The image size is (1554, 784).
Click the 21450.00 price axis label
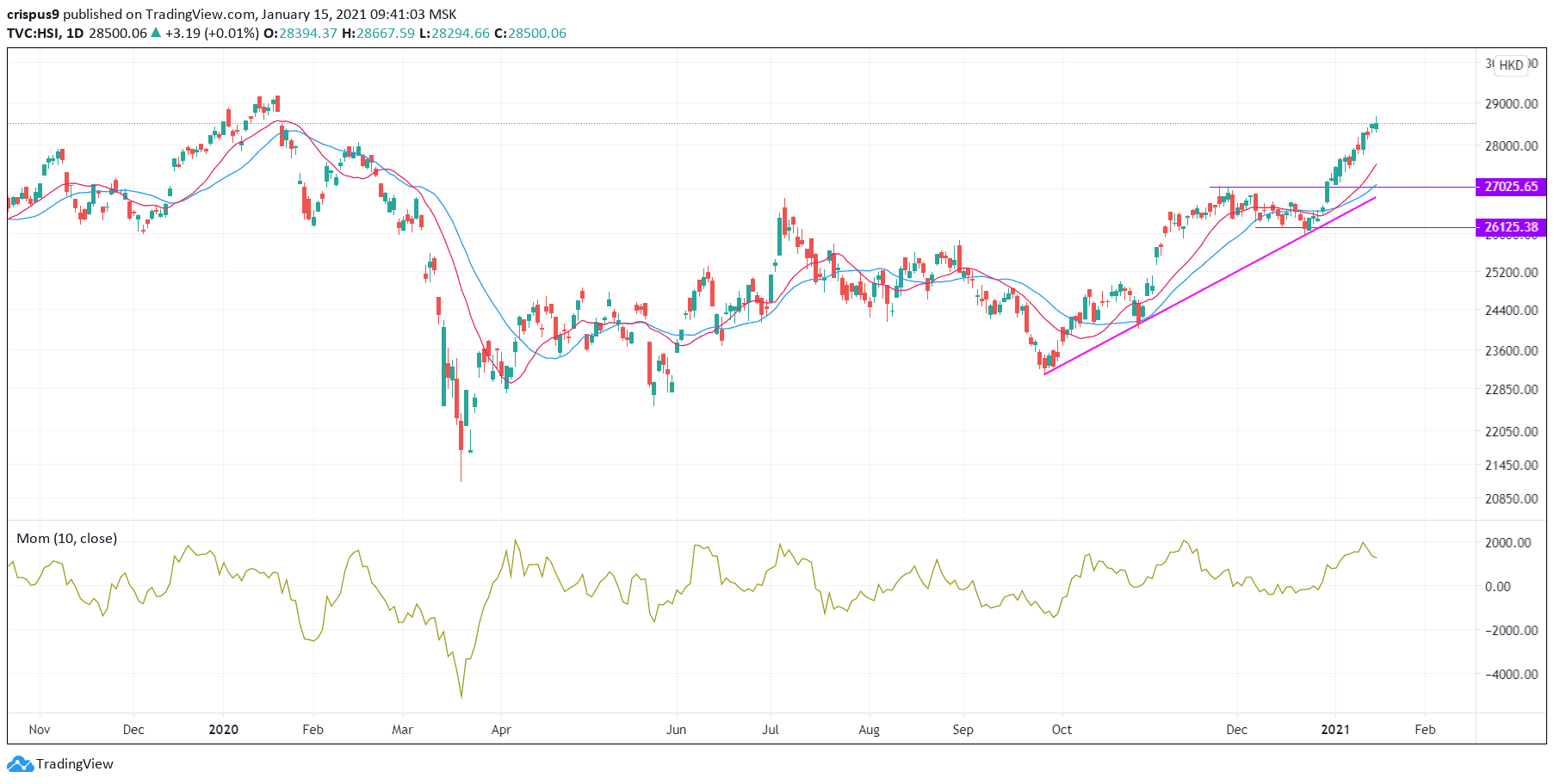(1512, 466)
